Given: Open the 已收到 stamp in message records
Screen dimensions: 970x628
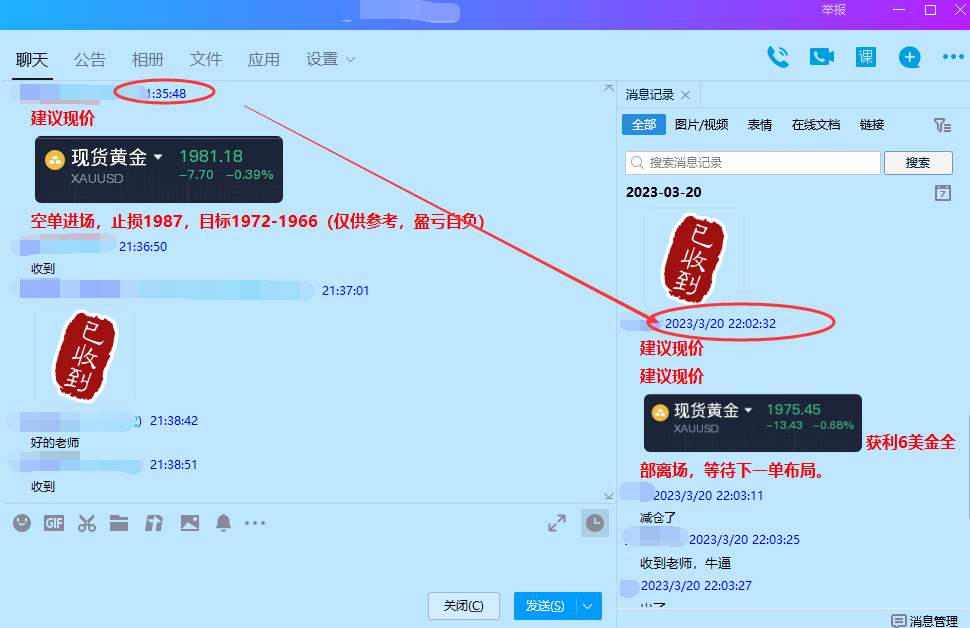Looking at the screenshot, I should pyautogui.click(x=694, y=257).
